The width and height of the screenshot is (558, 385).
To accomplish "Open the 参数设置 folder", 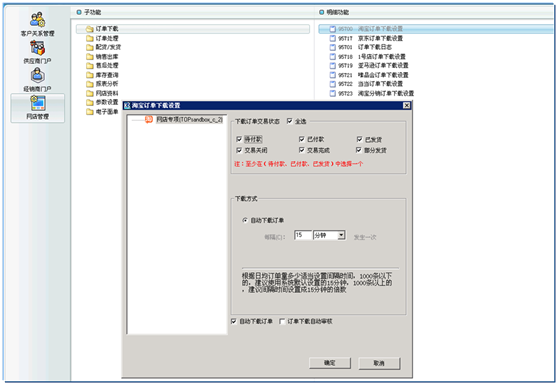I will [x=102, y=102].
